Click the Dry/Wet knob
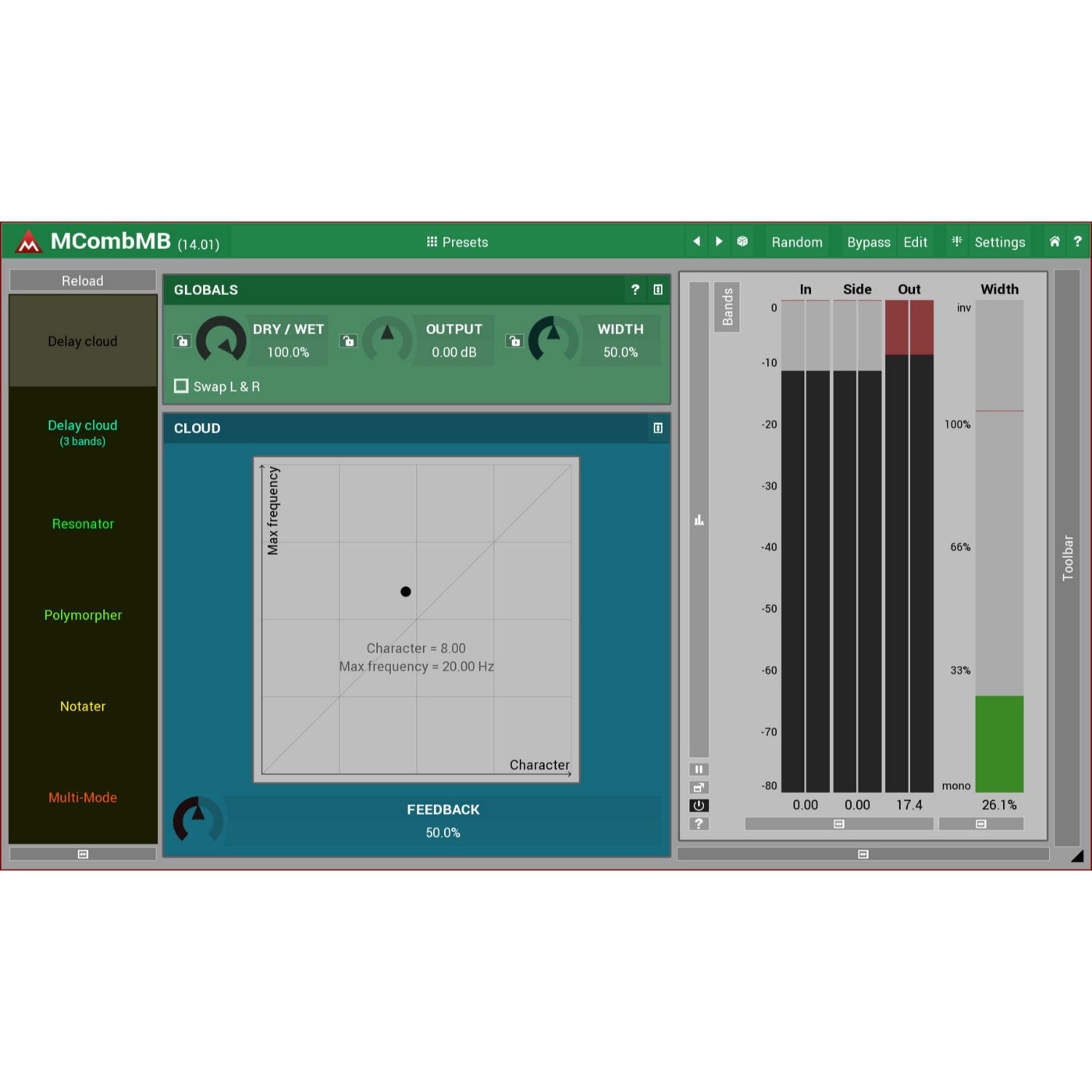1092x1092 pixels. [x=221, y=340]
